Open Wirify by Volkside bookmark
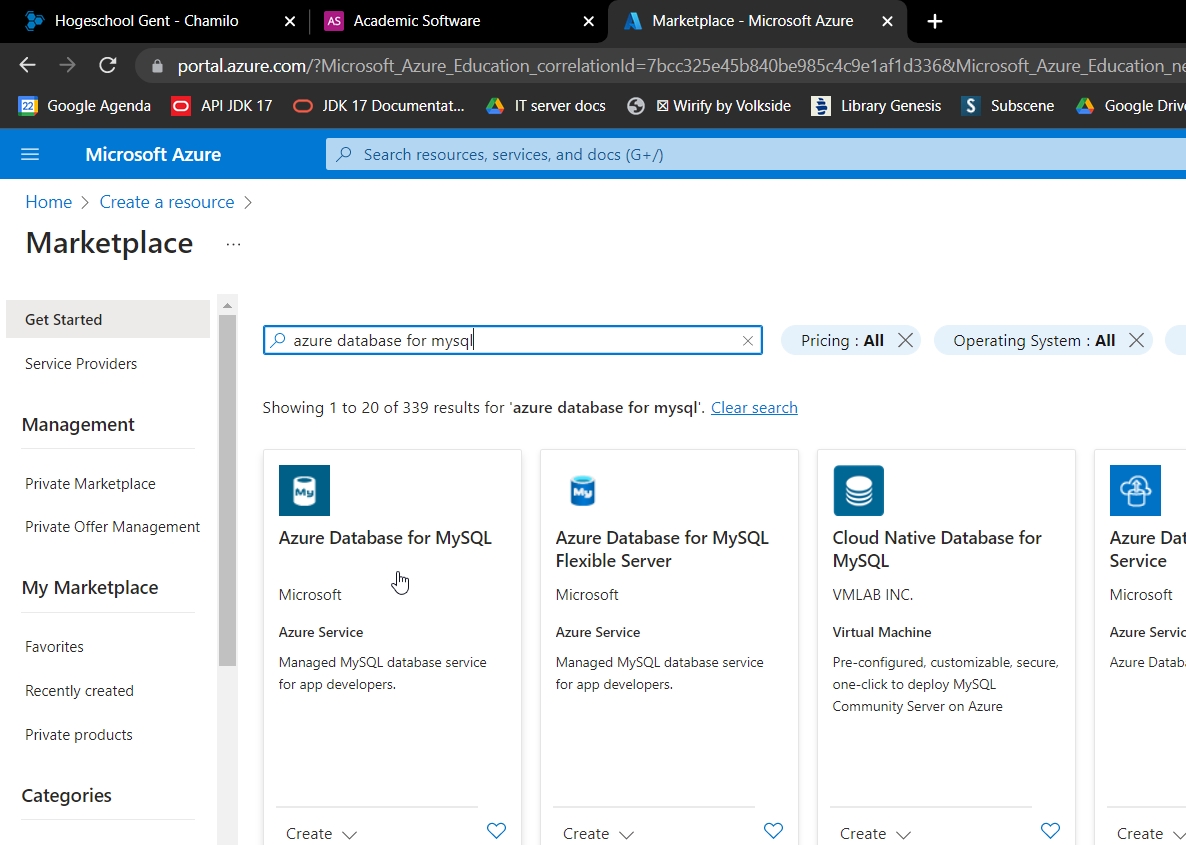 tap(709, 106)
